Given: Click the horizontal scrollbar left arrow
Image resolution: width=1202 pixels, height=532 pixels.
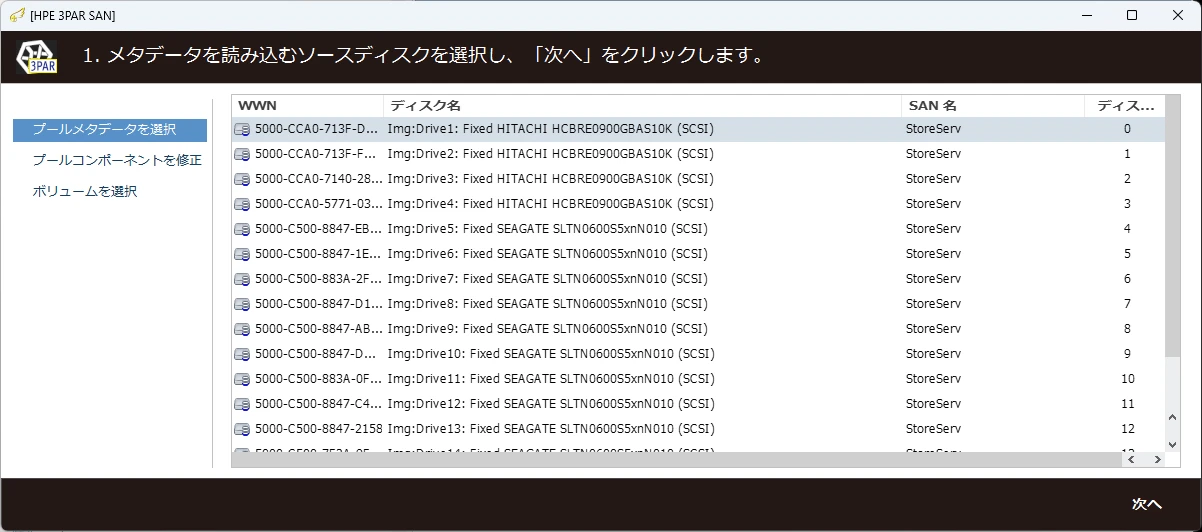Looking at the screenshot, I should coord(1133,459).
